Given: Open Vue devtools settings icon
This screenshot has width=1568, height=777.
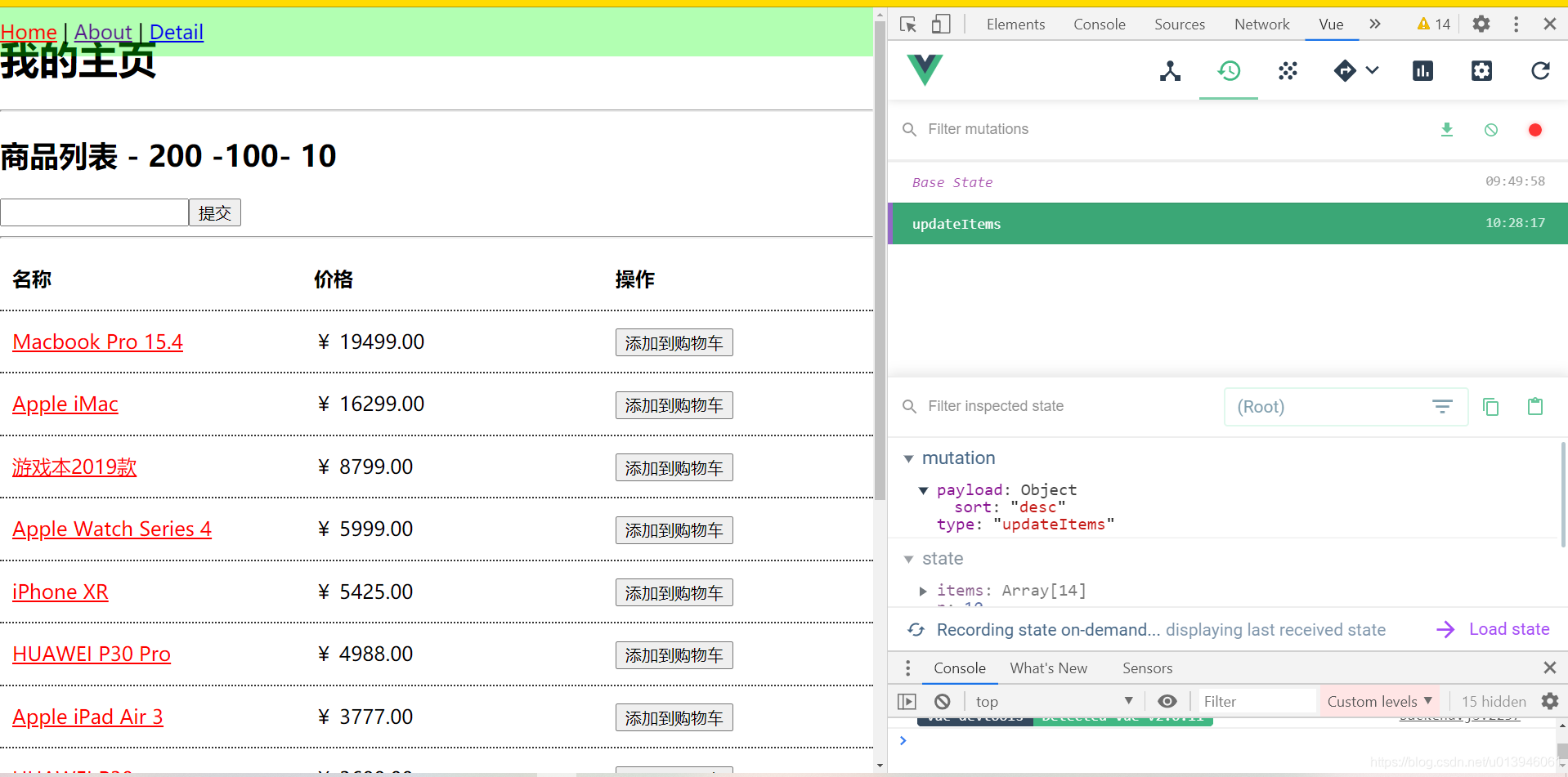Looking at the screenshot, I should point(1481,71).
